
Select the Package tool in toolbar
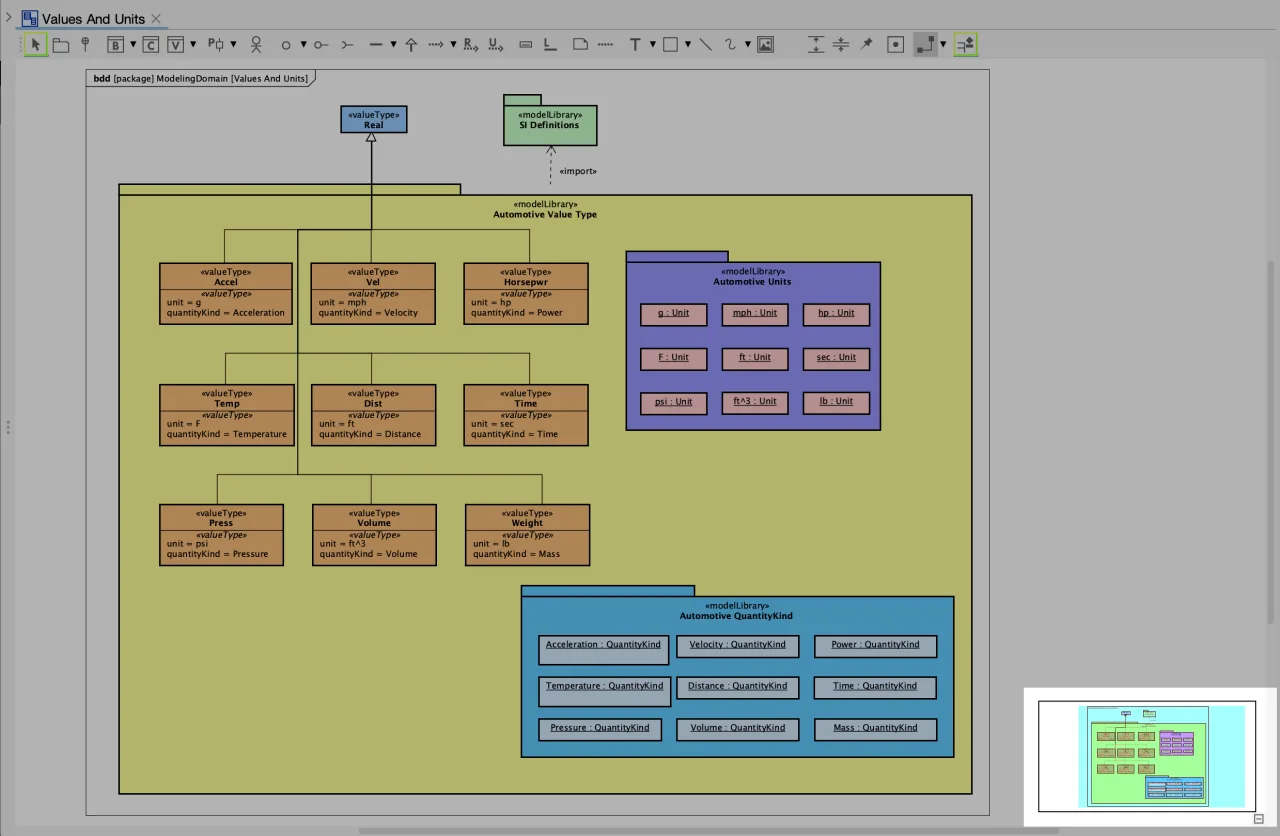pos(61,45)
